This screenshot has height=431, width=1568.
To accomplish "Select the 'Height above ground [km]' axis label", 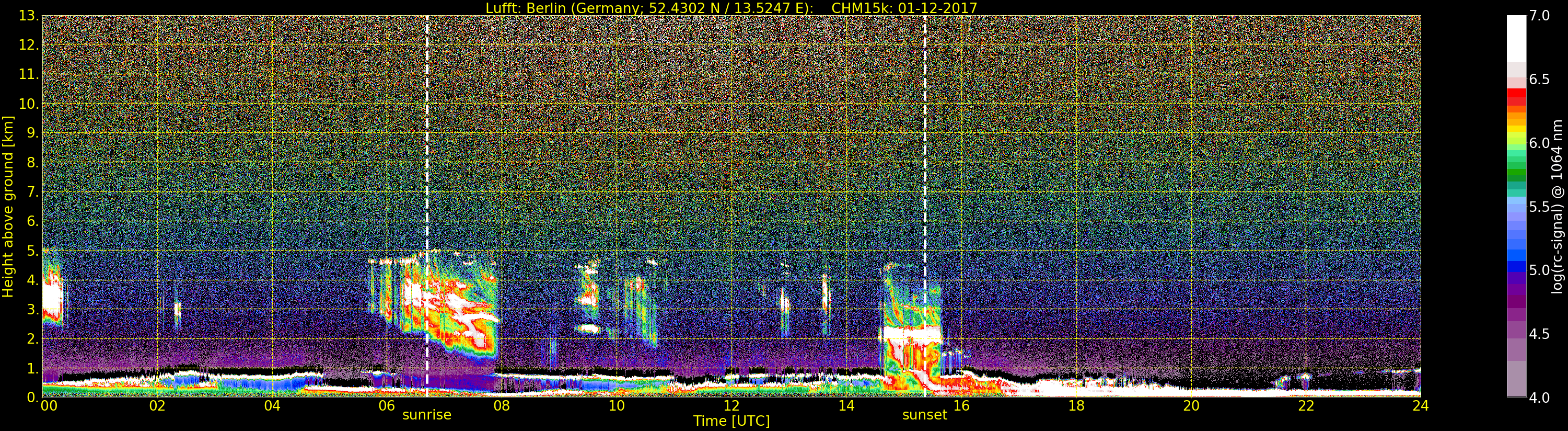I will (x=8, y=206).
